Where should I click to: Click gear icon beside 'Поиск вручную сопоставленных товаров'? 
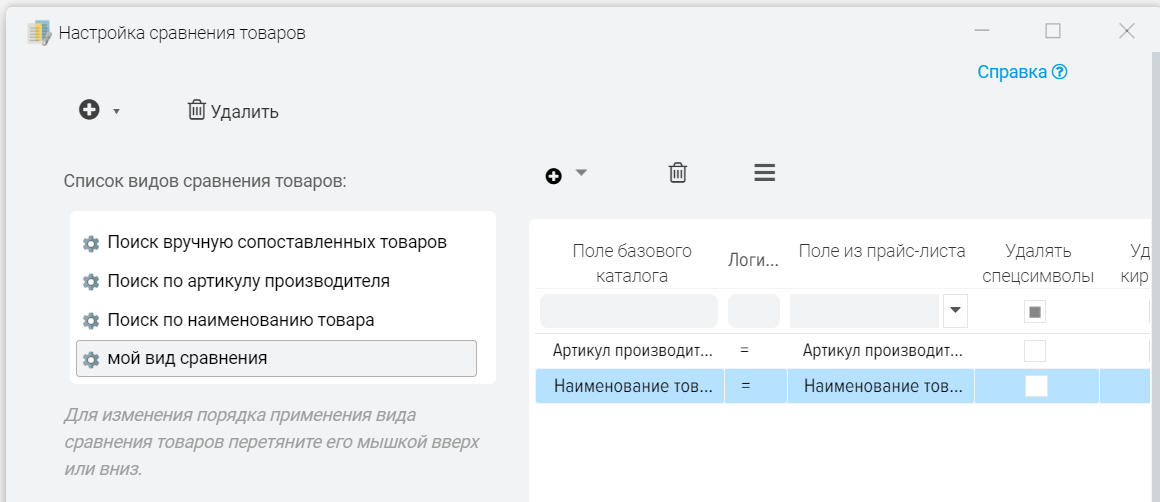coord(91,243)
